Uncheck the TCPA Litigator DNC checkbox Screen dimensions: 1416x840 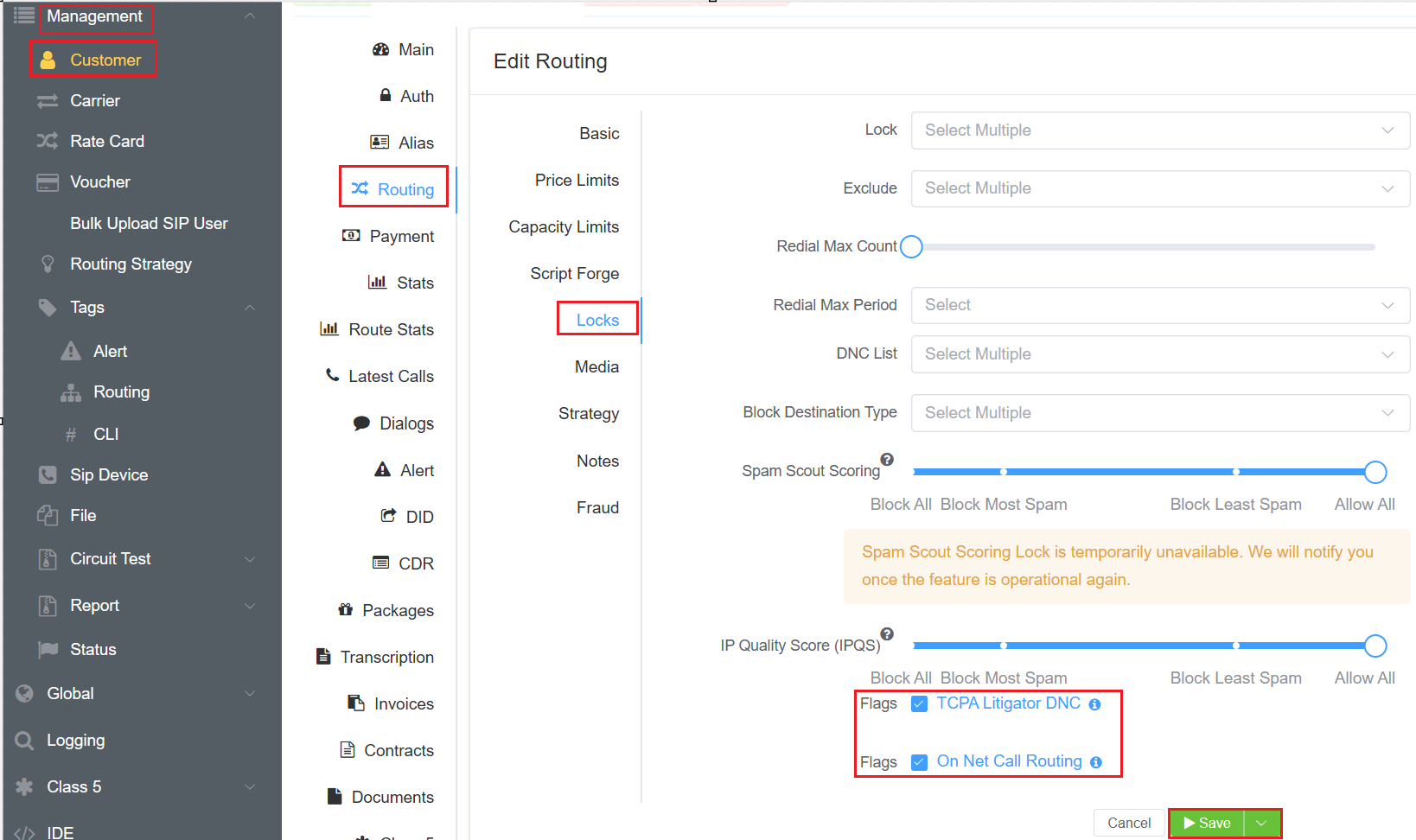click(x=920, y=703)
